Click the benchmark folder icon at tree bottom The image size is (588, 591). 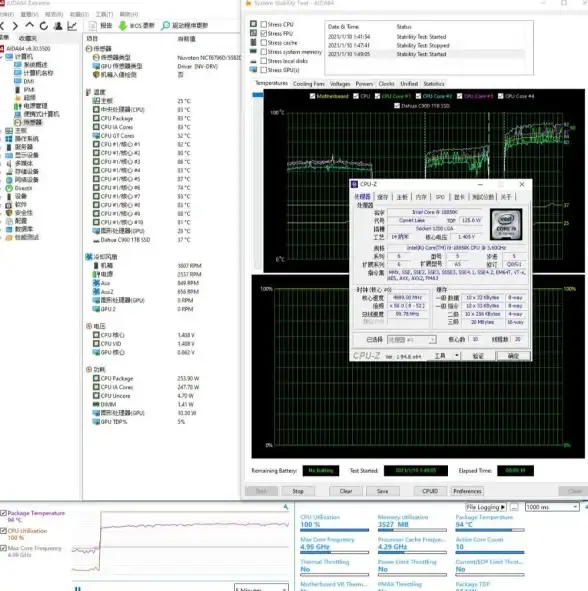click(9, 237)
